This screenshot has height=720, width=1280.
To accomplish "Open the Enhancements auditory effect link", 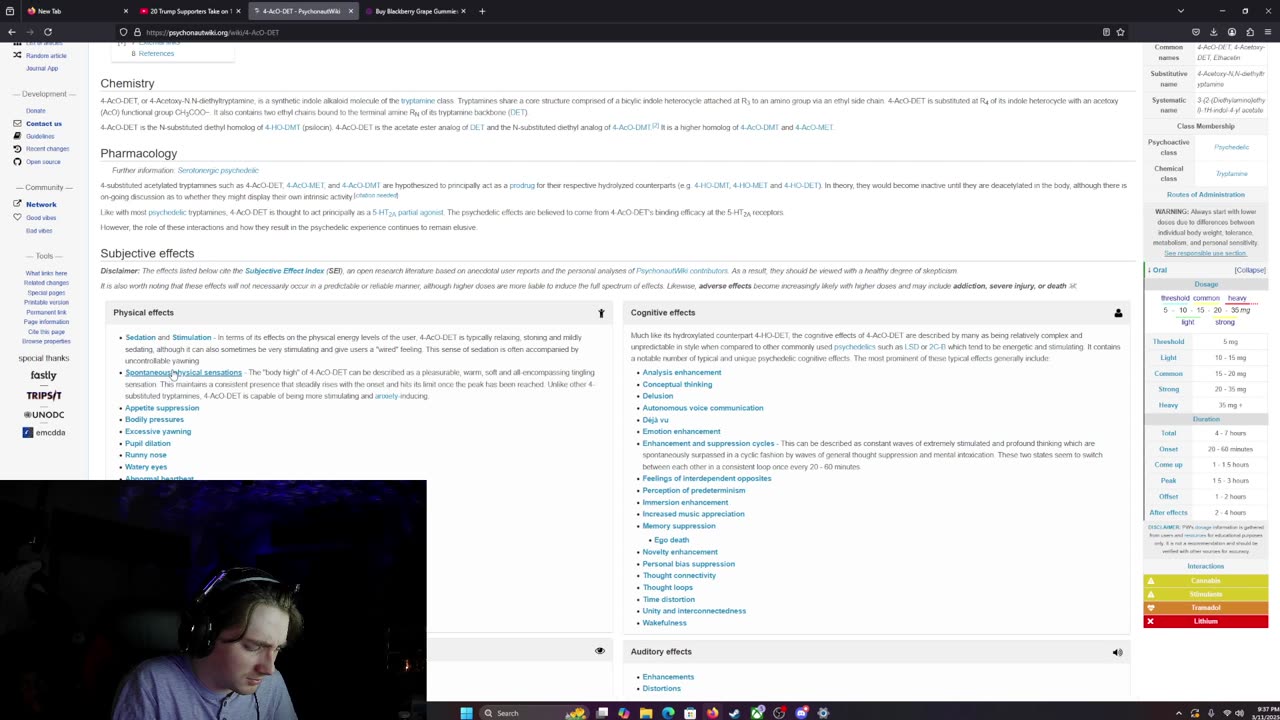I will (x=668, y=677).
